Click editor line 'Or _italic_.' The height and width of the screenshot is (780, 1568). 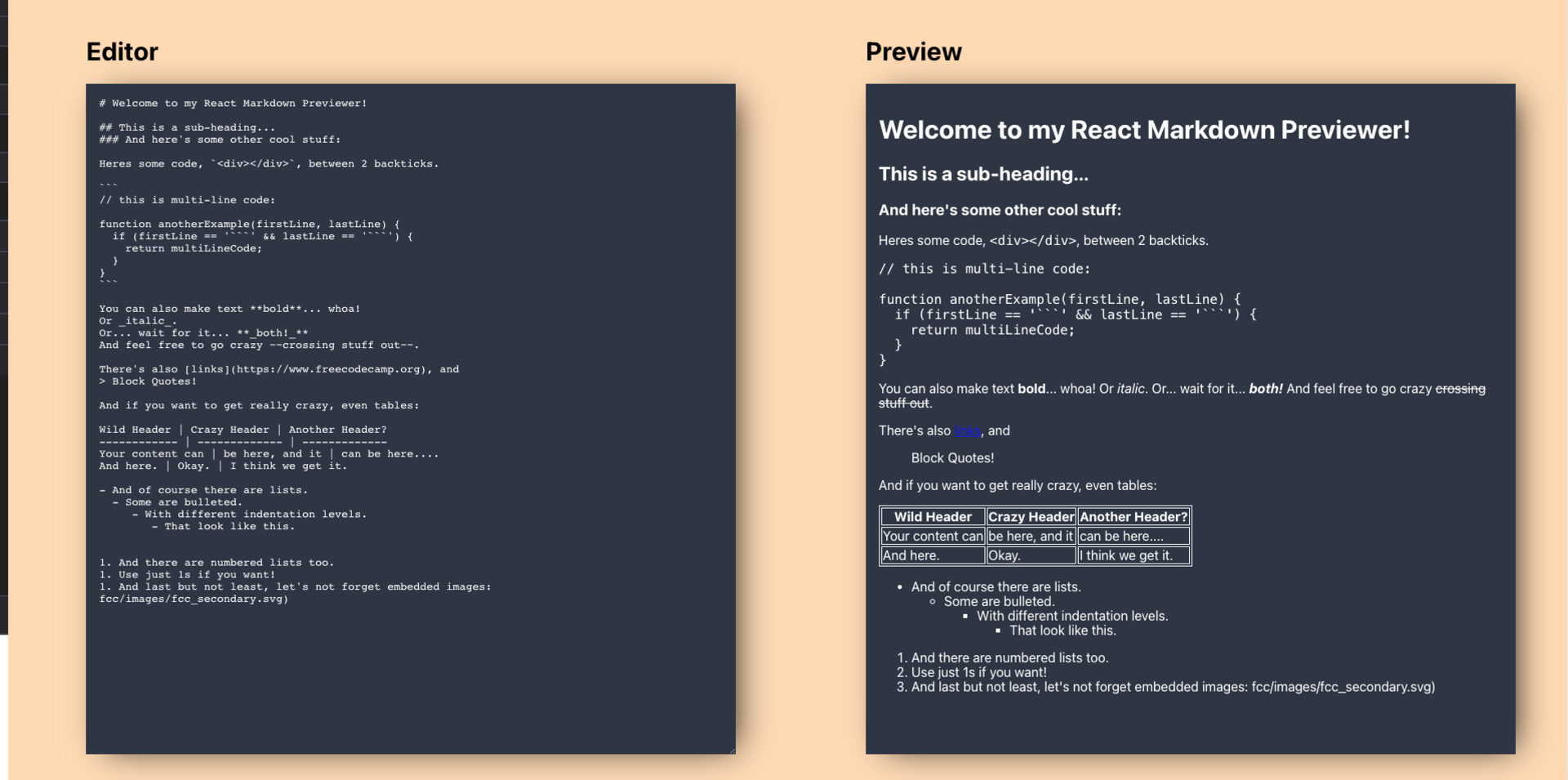138,321
